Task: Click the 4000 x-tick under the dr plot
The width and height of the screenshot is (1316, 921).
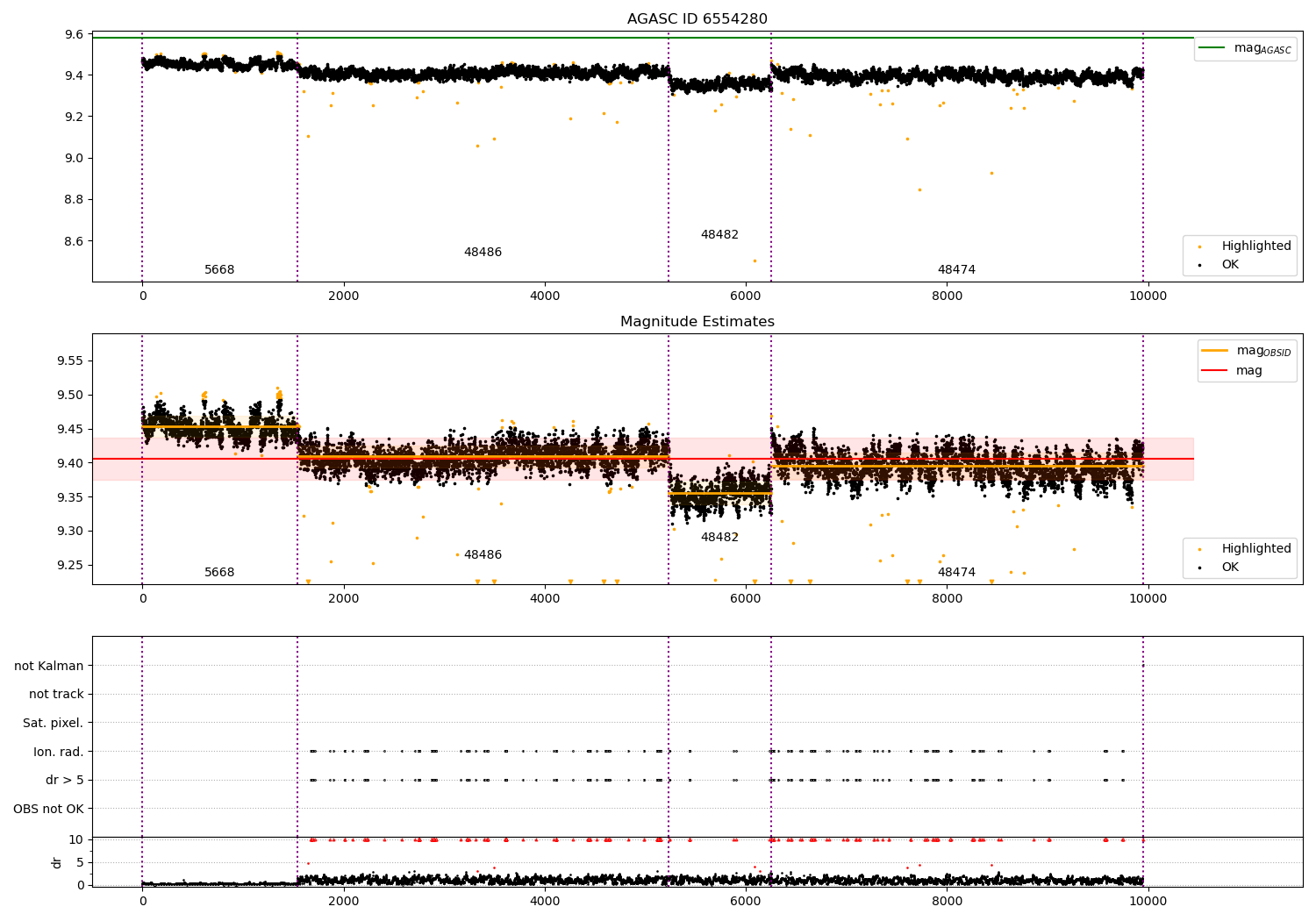Action: pos(545,901)
